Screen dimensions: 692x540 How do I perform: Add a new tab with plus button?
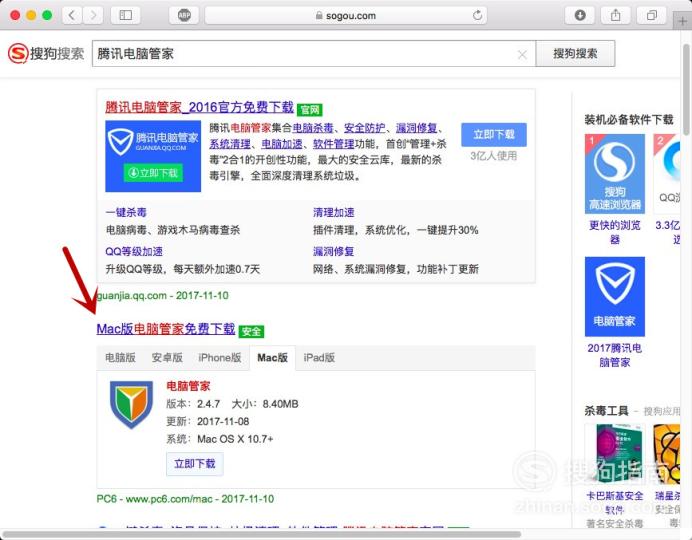coord(683,21)
